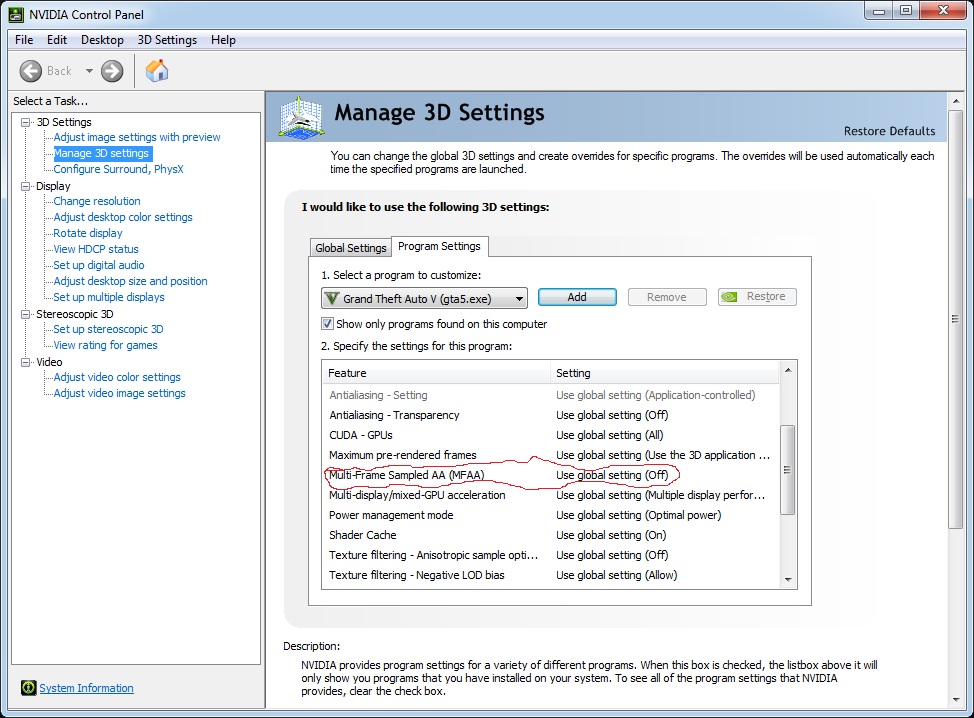Open the File menu
The width and height of the screenshot is (974, 718).
[x=24, y=40]
